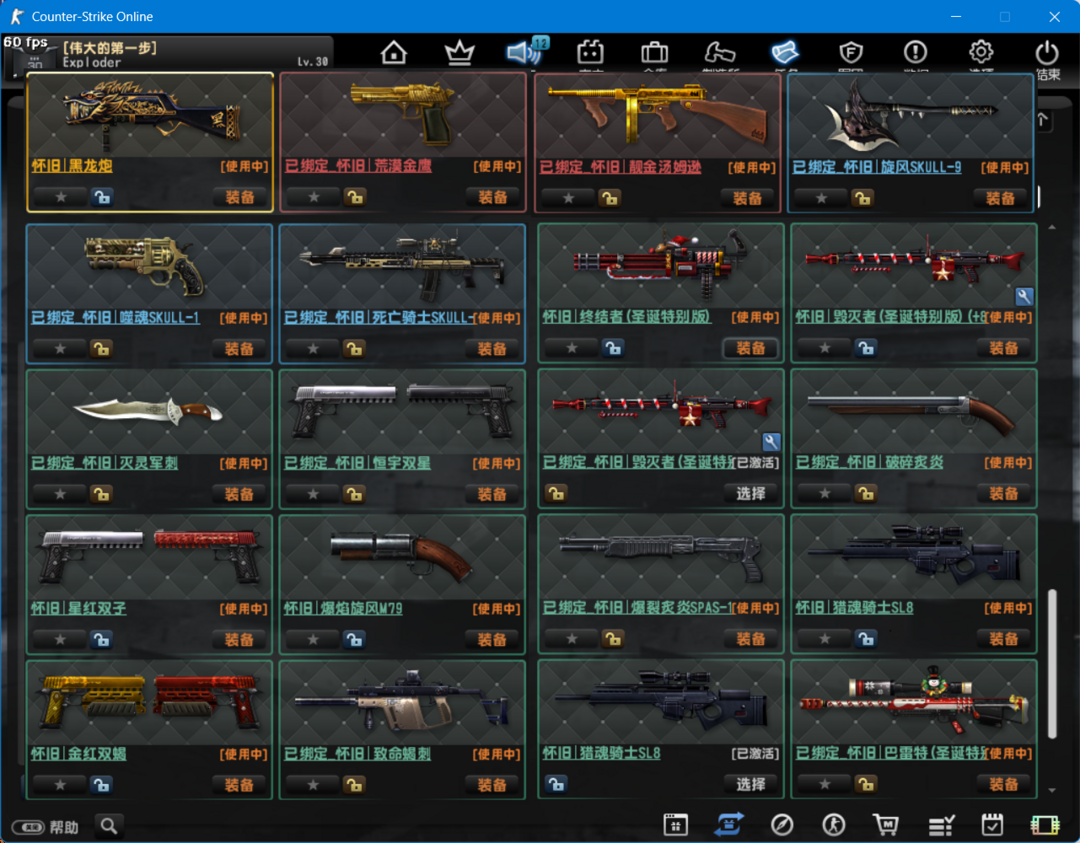Screen dimensions: 1080x843
Task: Open the 已绑定 怀旧|爆裂炙炎SPAS name link
Action: [637, 607]
